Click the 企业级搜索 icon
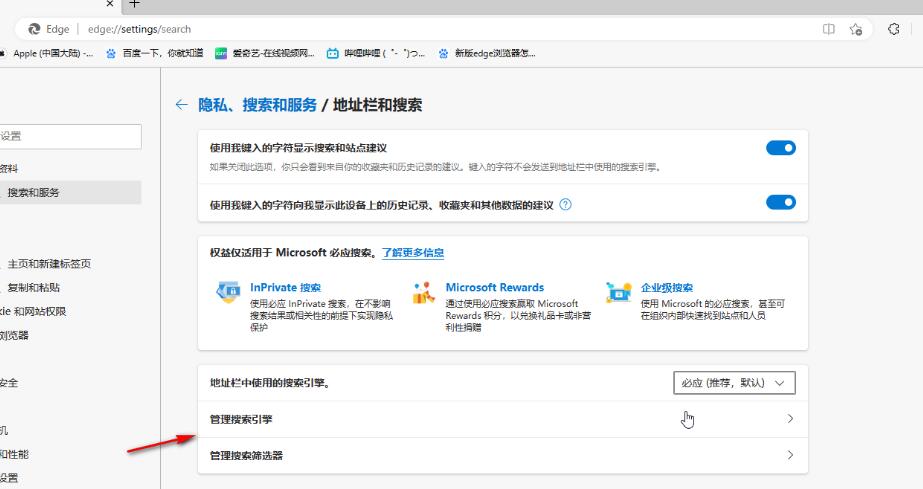Viewport: 923px width, 489px height. click(619, 291)
